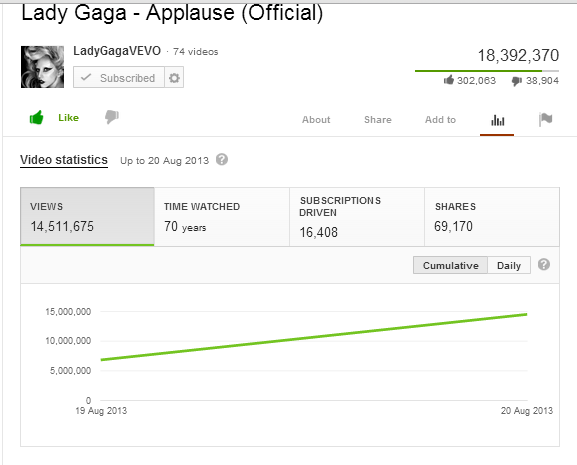The image size is (577, 465).
Task: Click help icon beside Daily button
Action: [544, 264]
